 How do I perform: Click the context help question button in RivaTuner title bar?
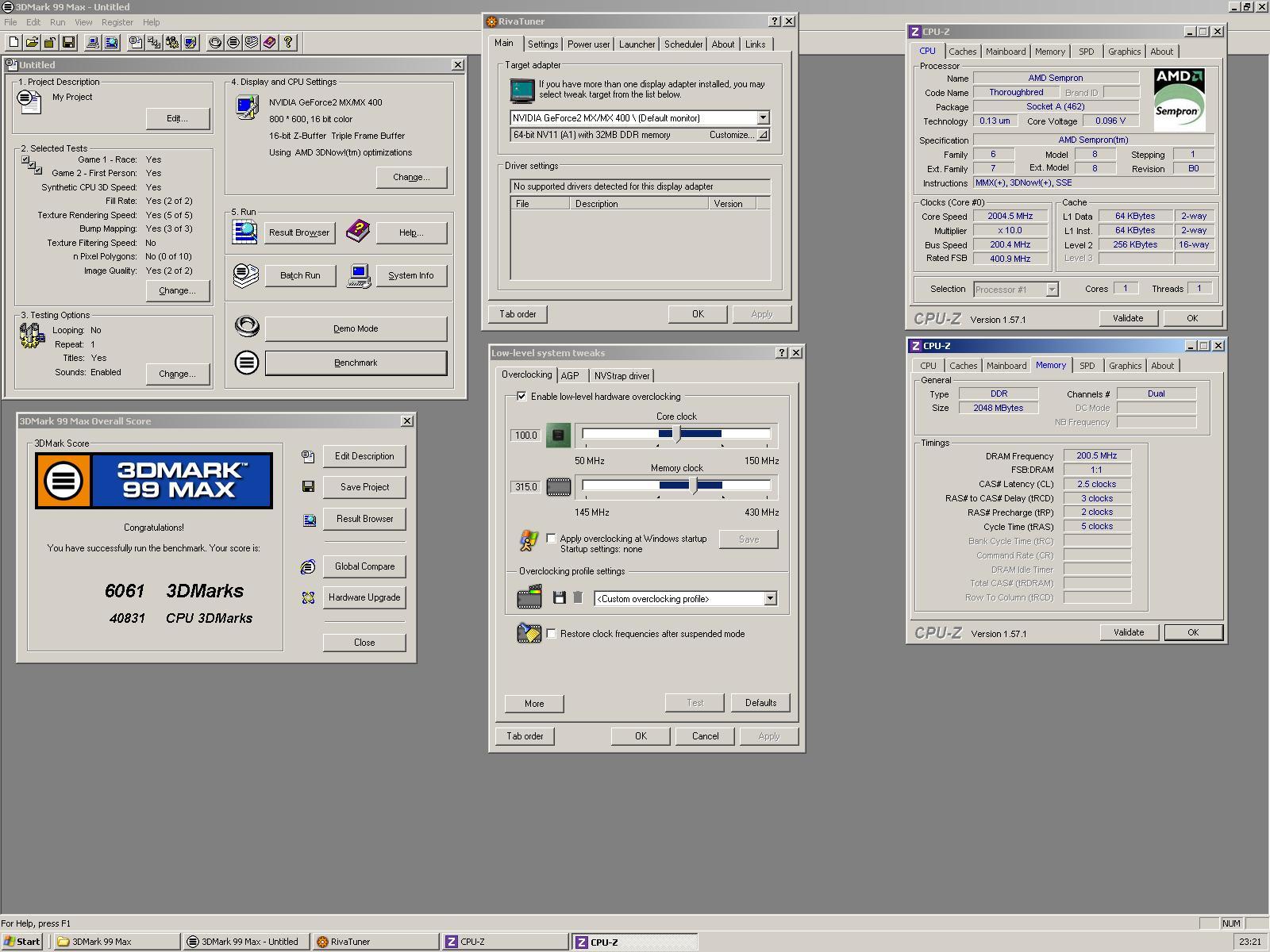click(775, 21)
